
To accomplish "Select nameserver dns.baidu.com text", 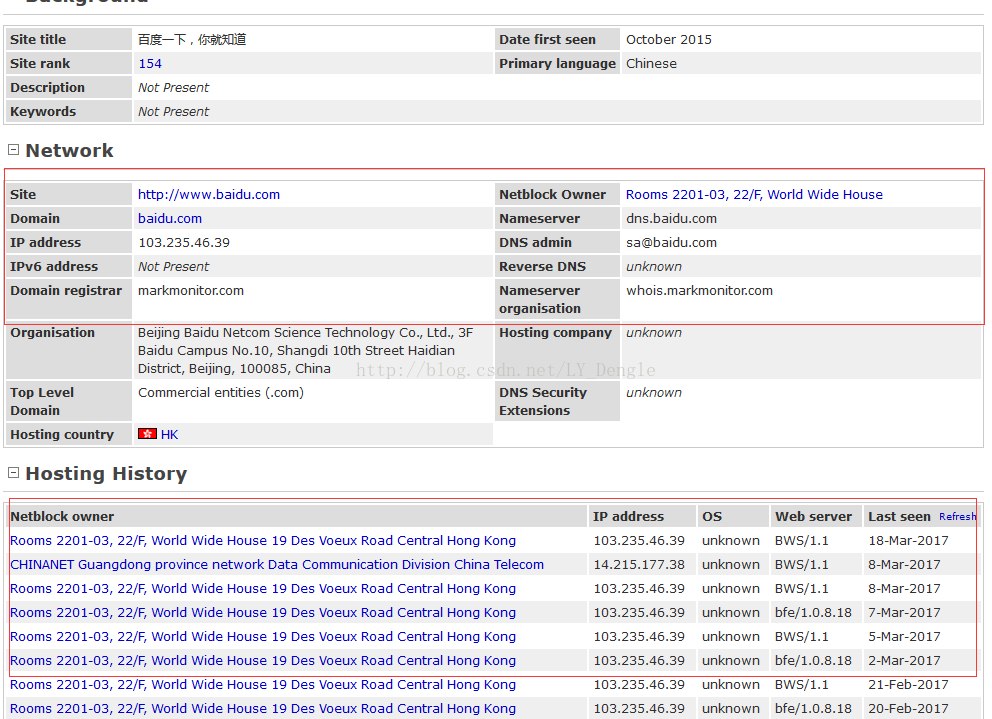I will click(671, 219).
